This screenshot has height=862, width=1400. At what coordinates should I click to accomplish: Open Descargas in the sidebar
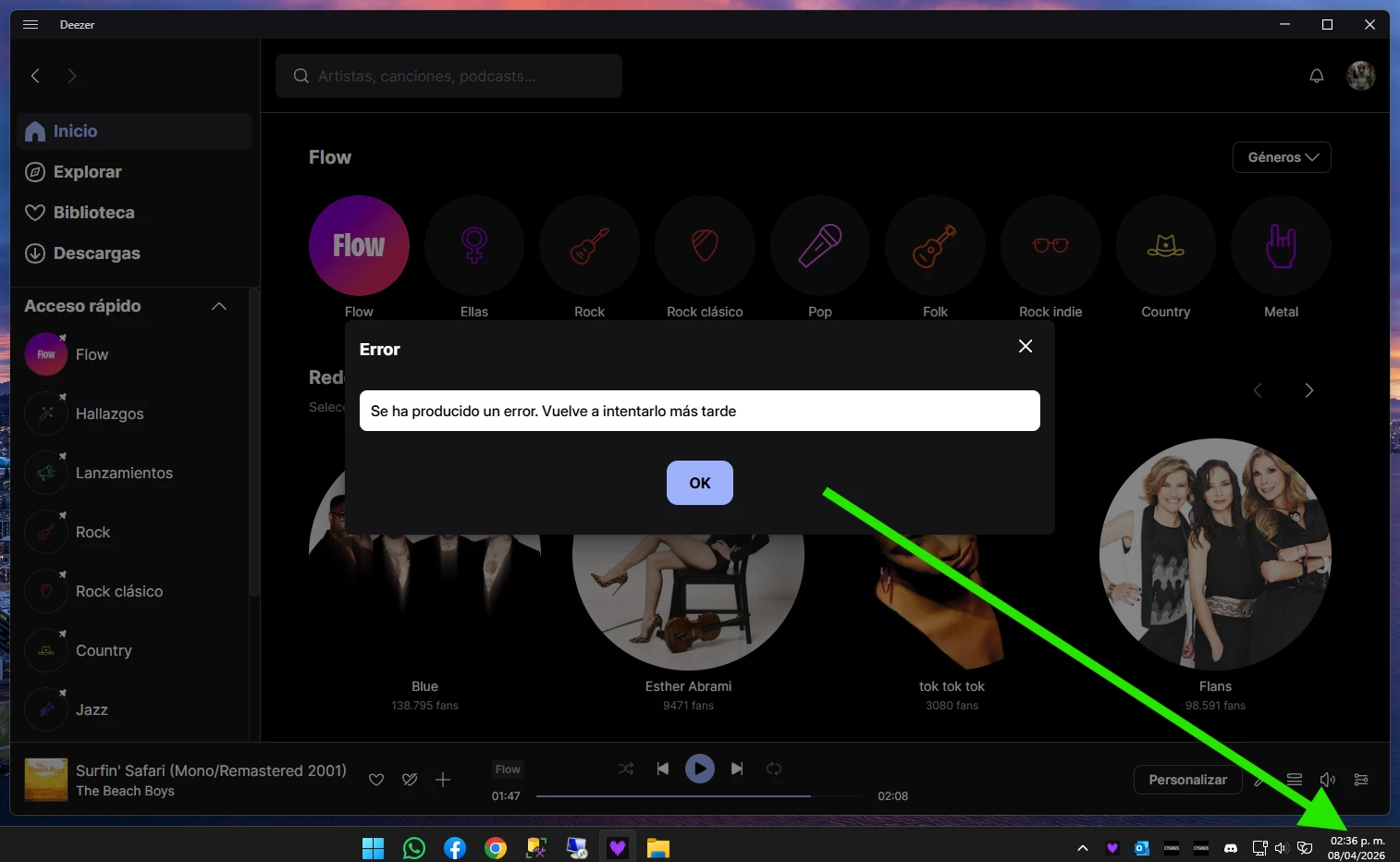point(134,253)
